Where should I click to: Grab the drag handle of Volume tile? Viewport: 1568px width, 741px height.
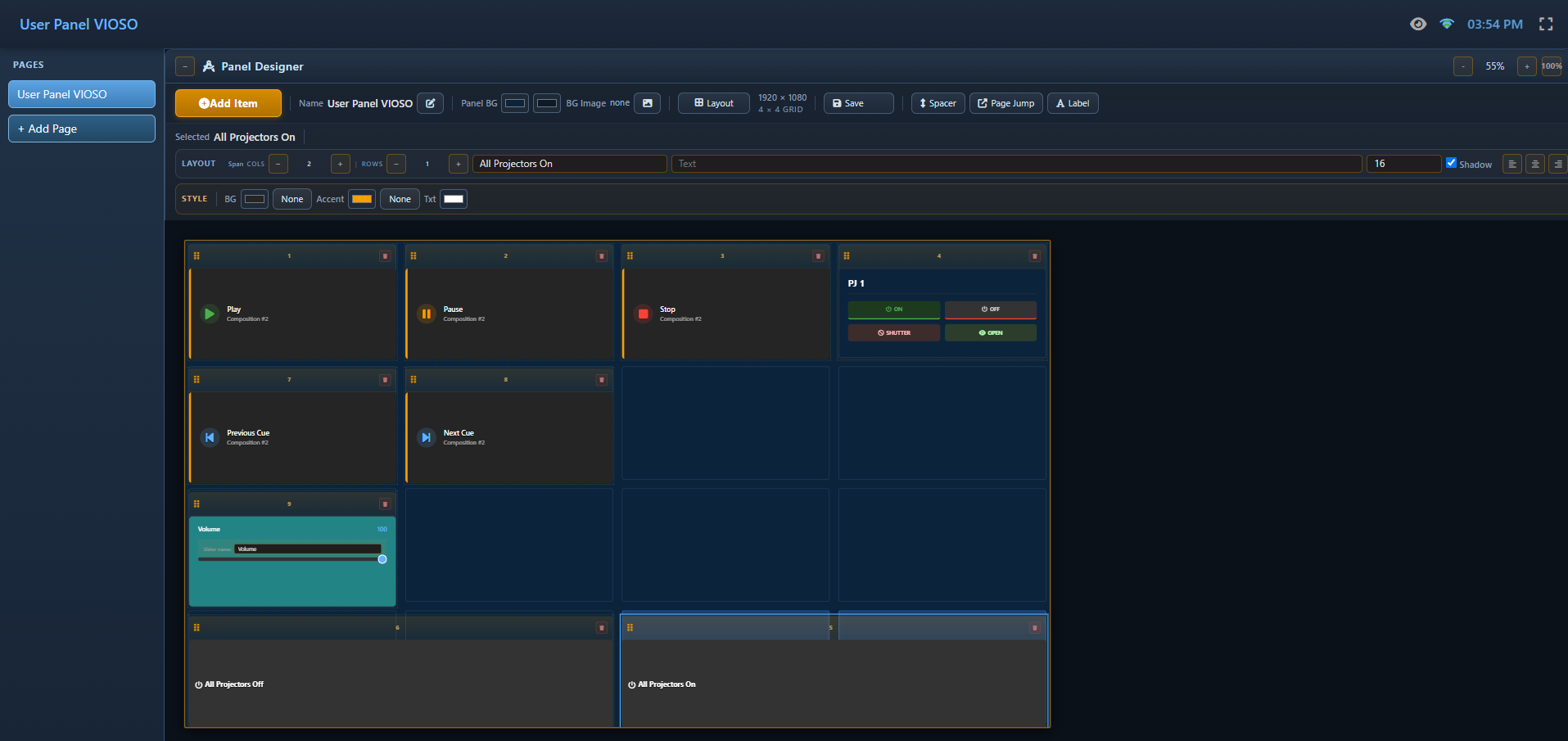[x=197, y=504]
